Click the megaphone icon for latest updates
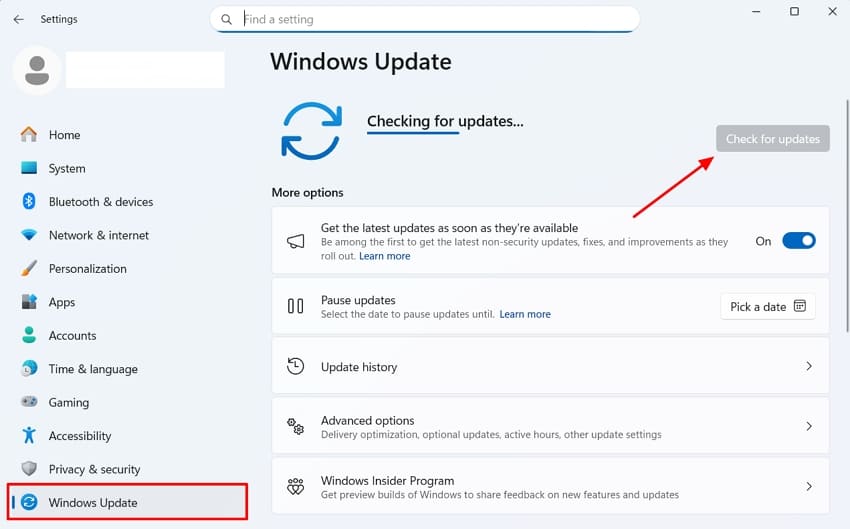This screenshot has width=850, height=529. click(x=295, y=241)
